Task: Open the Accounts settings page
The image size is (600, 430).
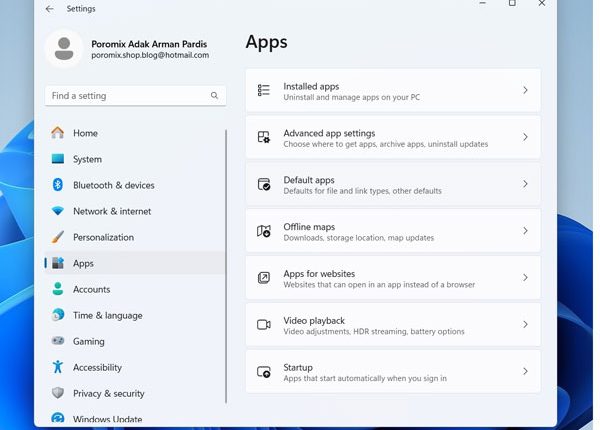Action: [x=134, y=289]
